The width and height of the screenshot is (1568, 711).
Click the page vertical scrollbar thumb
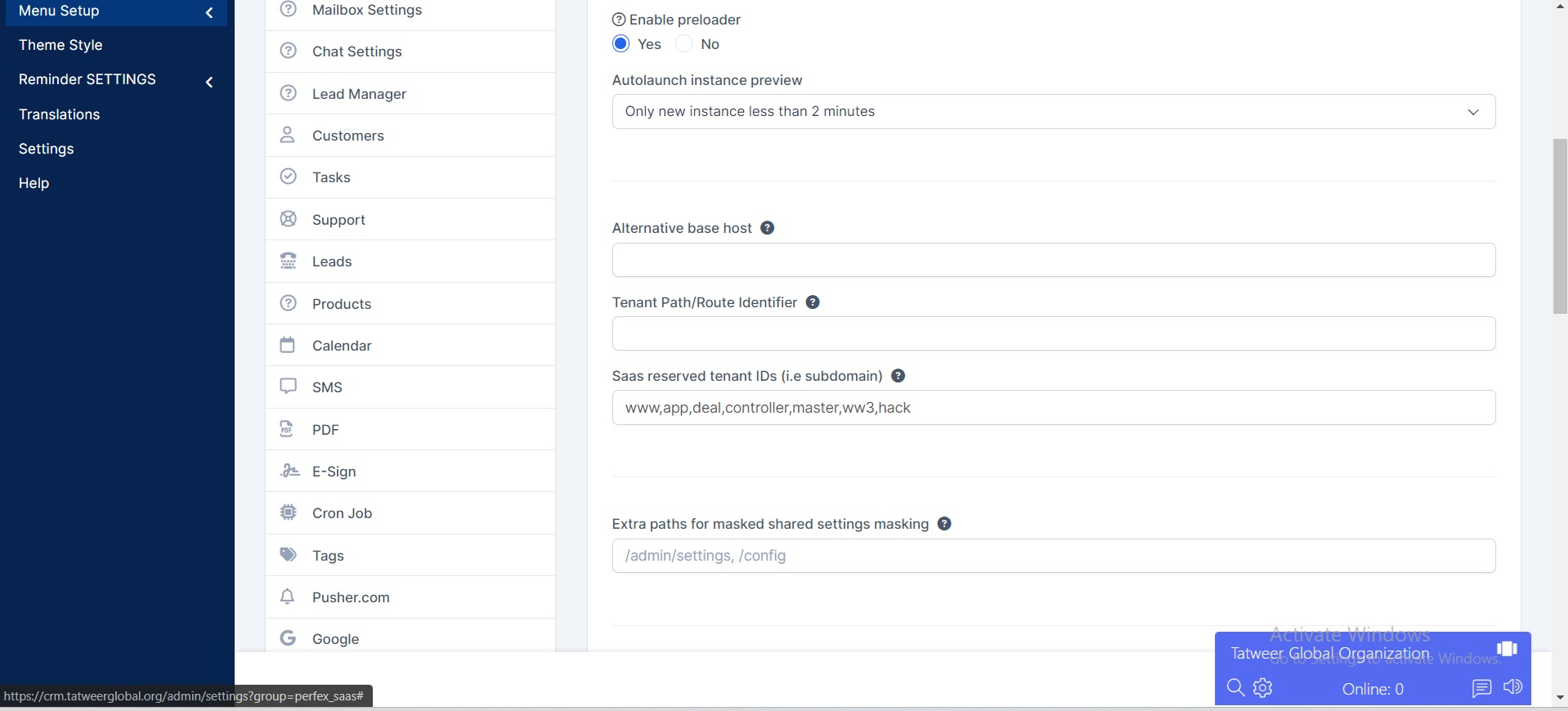(1560, 226)
